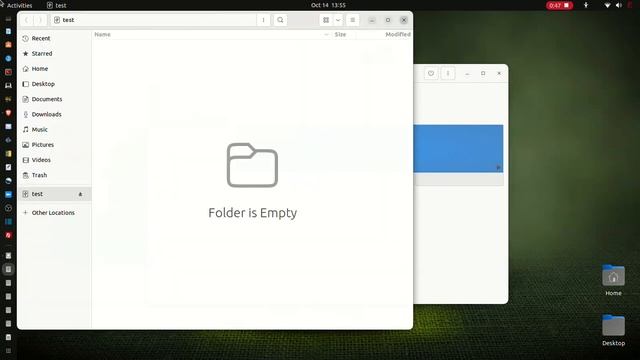Image resolution: width=640 pixels, height=360 pixels.
Task: Open the Home folder icon on the desktop
Action: click(613, 280)
